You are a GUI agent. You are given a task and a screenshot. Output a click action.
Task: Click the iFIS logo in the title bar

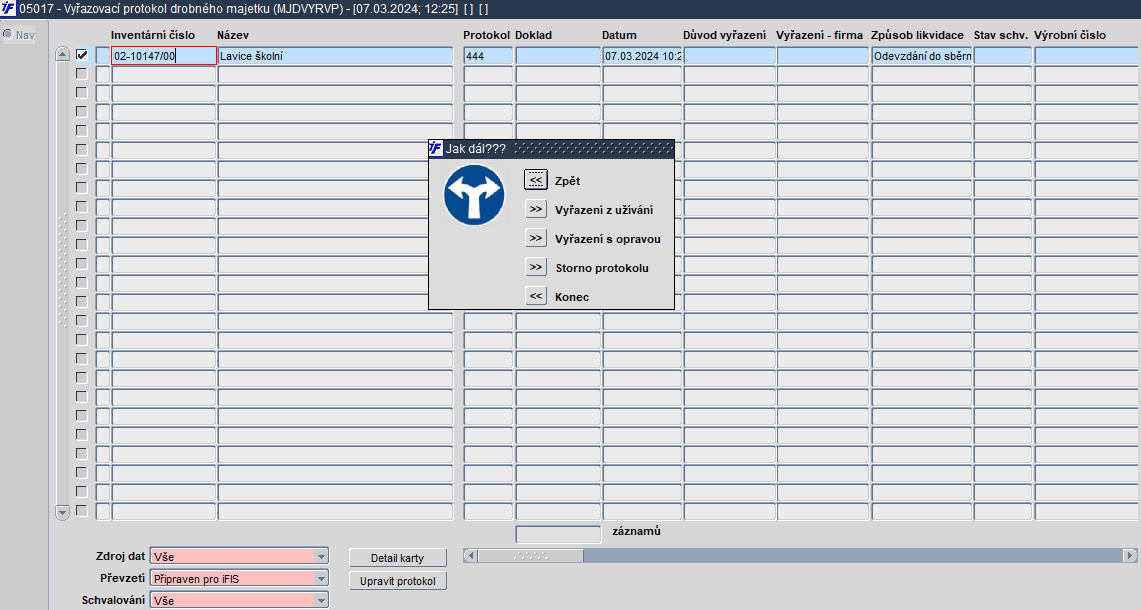8,8
